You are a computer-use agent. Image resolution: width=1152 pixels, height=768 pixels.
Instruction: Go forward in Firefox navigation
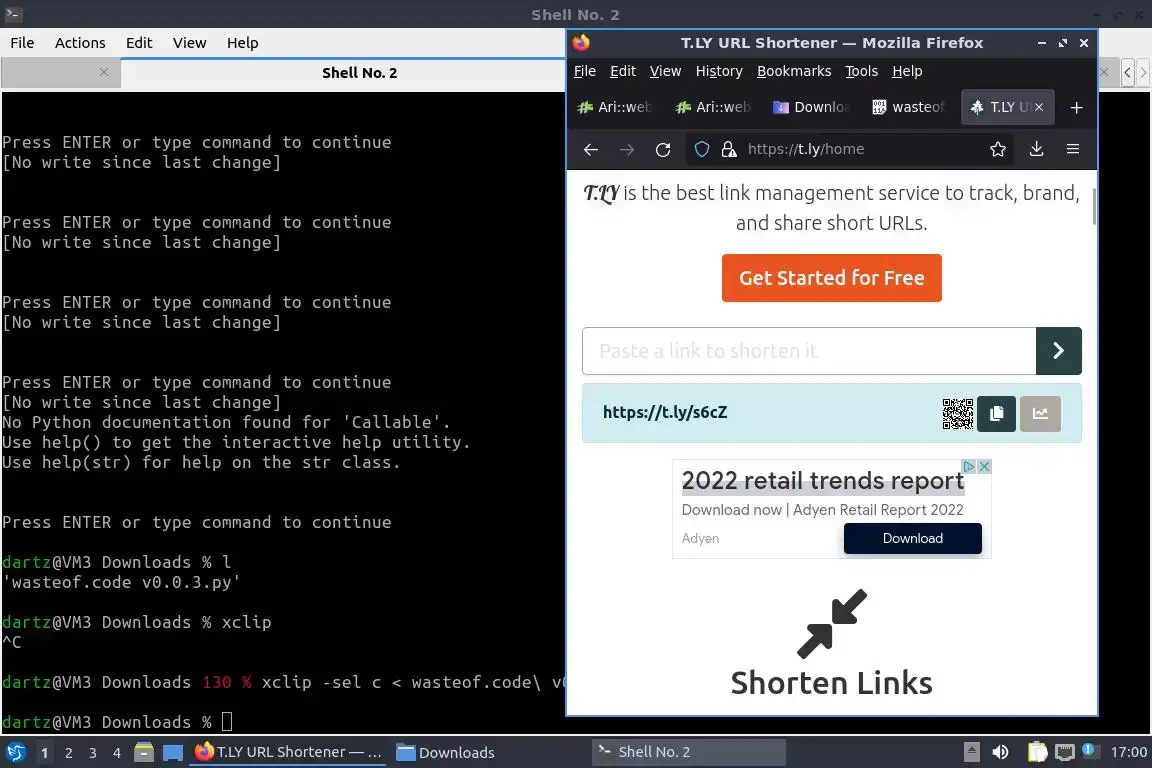[627, 149]
